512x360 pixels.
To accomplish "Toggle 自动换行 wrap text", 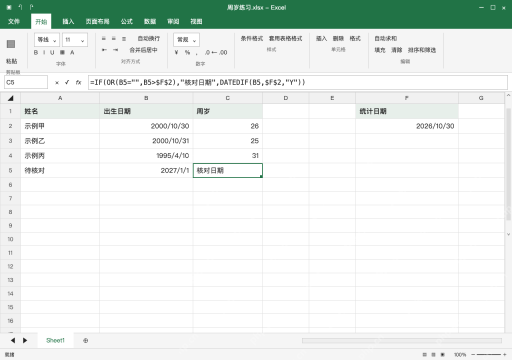I will click(x=149, y=39).
